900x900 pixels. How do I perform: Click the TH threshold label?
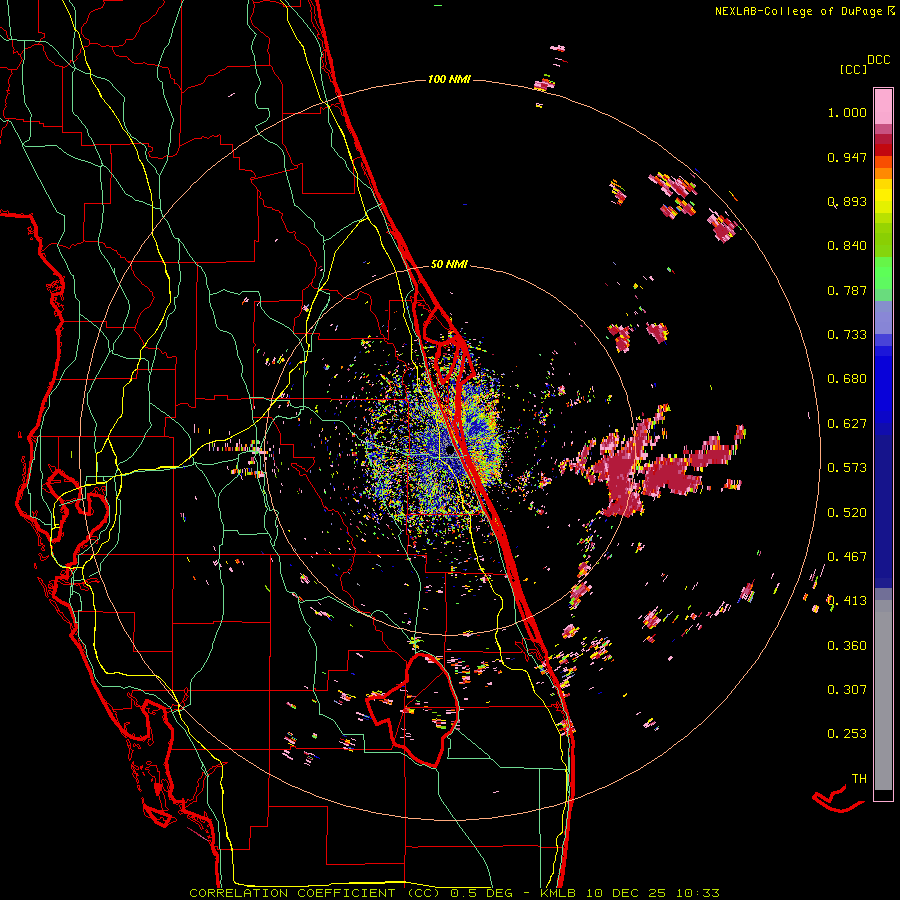point(859,779)
